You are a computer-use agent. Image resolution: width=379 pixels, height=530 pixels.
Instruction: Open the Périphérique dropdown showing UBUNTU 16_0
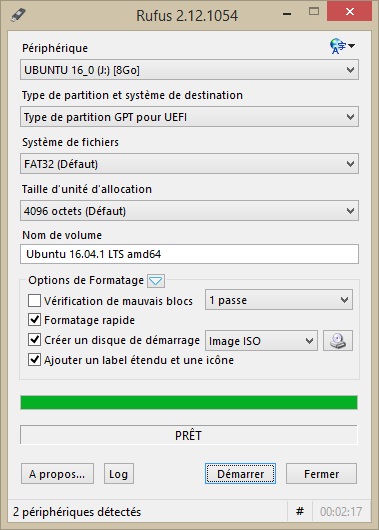(x=189, y=70)
